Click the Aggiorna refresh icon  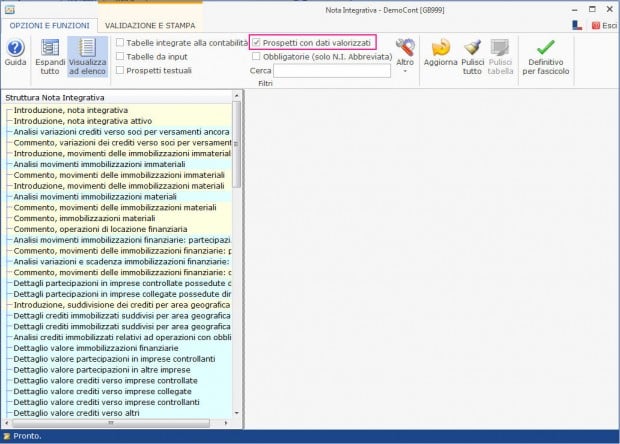point(440,47)
